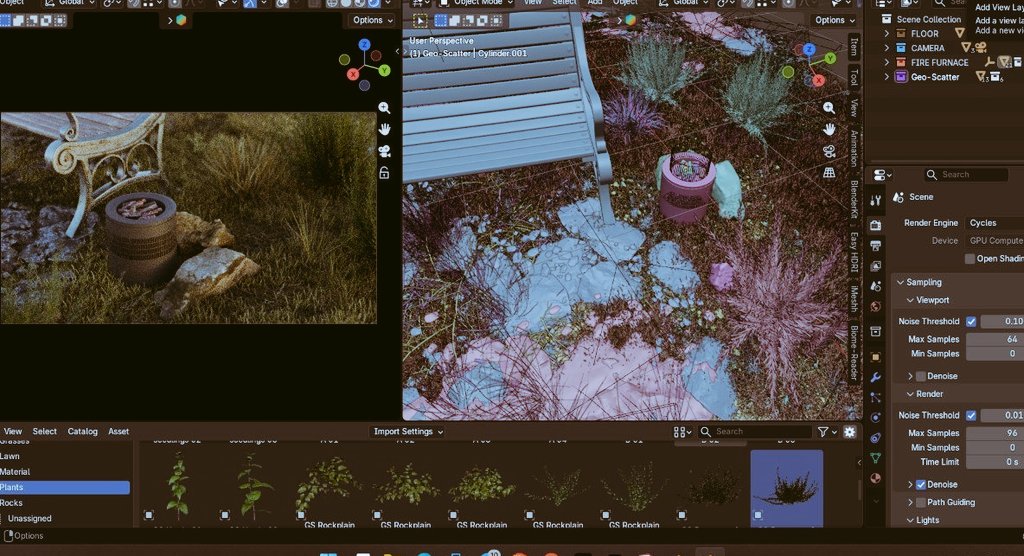Expand Geo-Scatter collection in outliner
The width and height of the screenshot is (1024, 556).
pos(886,77)
